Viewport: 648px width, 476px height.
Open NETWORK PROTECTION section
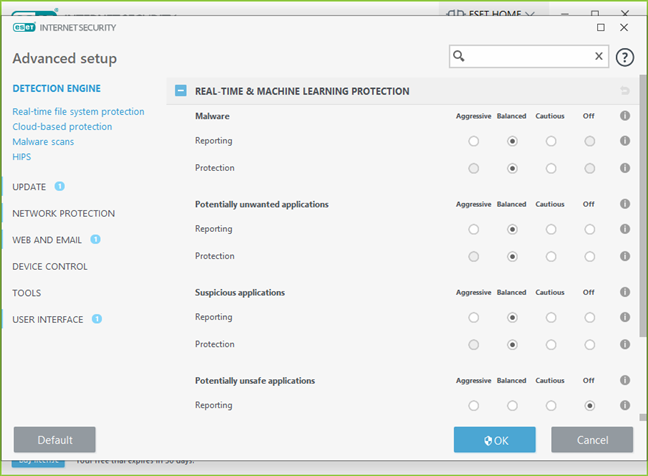coord(64,213)
